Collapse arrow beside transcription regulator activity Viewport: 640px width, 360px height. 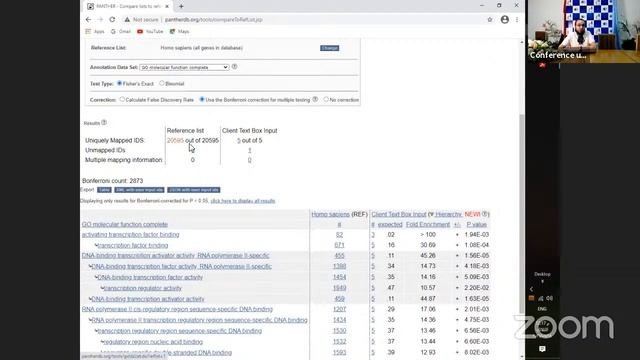(x=102, y=288)
